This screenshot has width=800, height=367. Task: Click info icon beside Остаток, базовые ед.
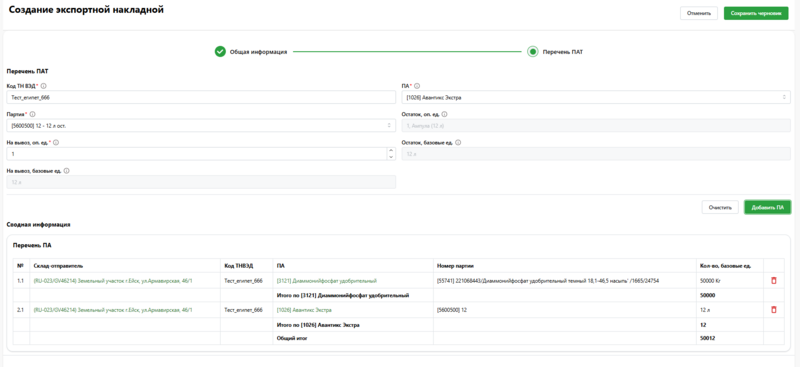pyautogui.click(x=458, y=143)
